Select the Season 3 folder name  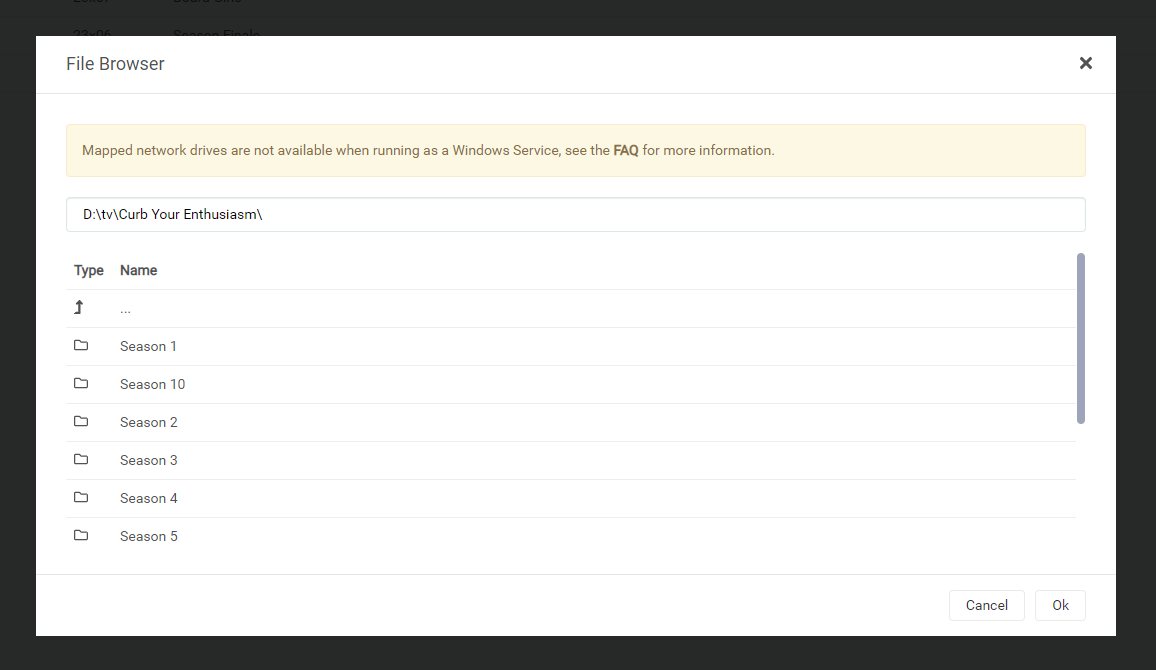149,460
